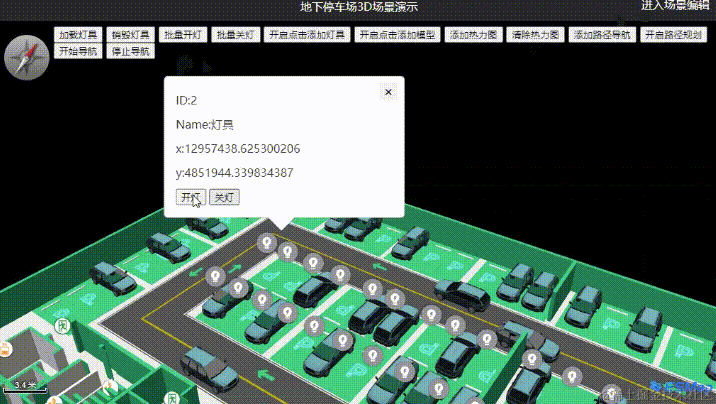Enable 开启点击添加模型 mode

click(397, 35)
